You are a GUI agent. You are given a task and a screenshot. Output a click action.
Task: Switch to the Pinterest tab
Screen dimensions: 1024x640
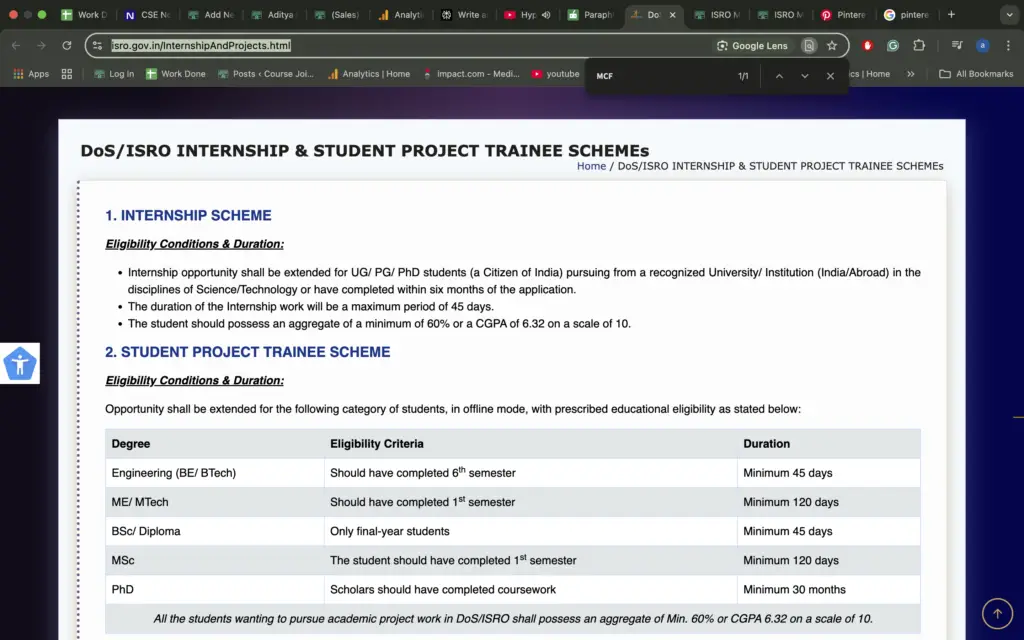pos(844,14)
